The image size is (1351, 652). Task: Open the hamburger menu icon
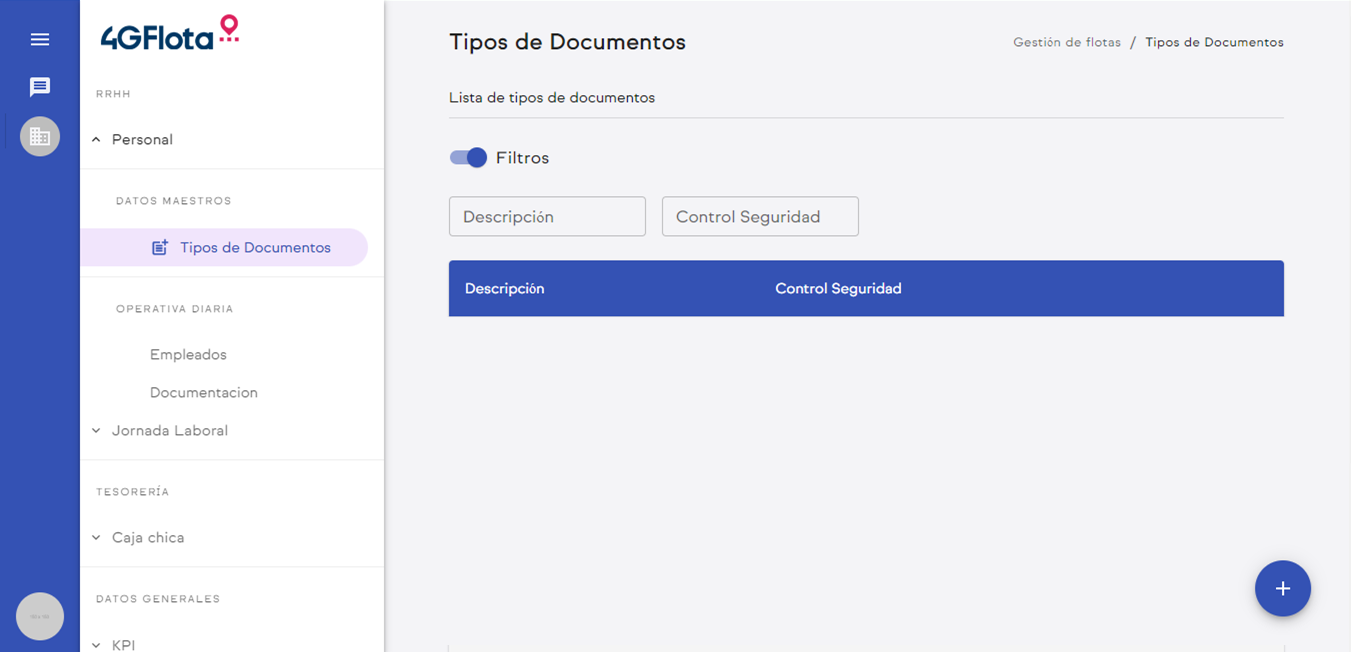point(40,40)
